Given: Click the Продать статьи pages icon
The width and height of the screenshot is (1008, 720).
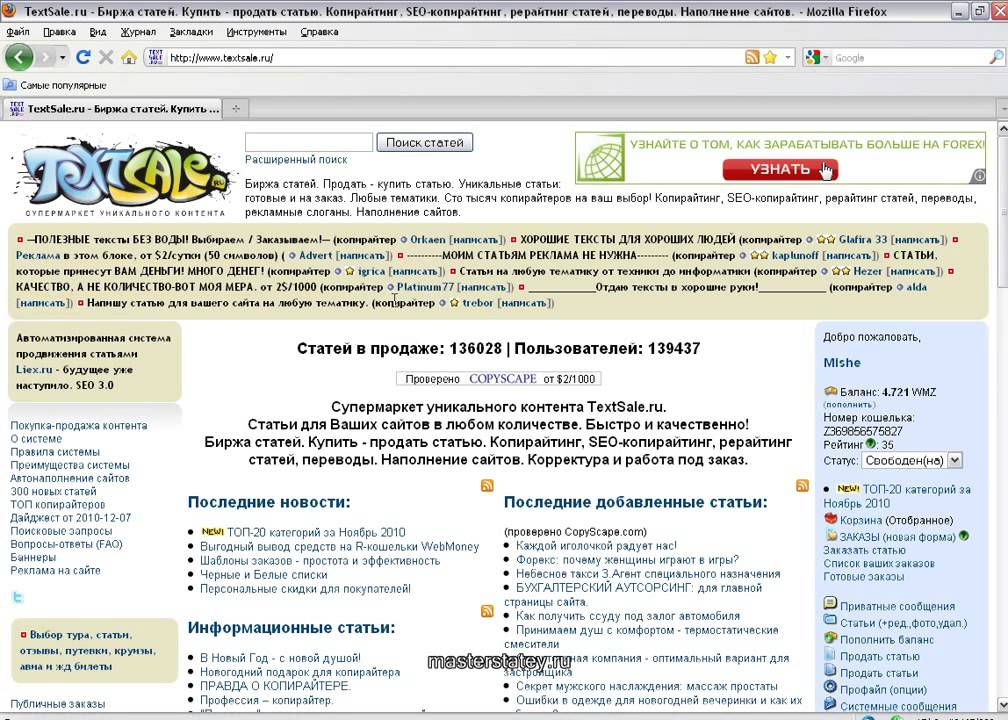Looking at the screenshot, I should pos(831,671).
